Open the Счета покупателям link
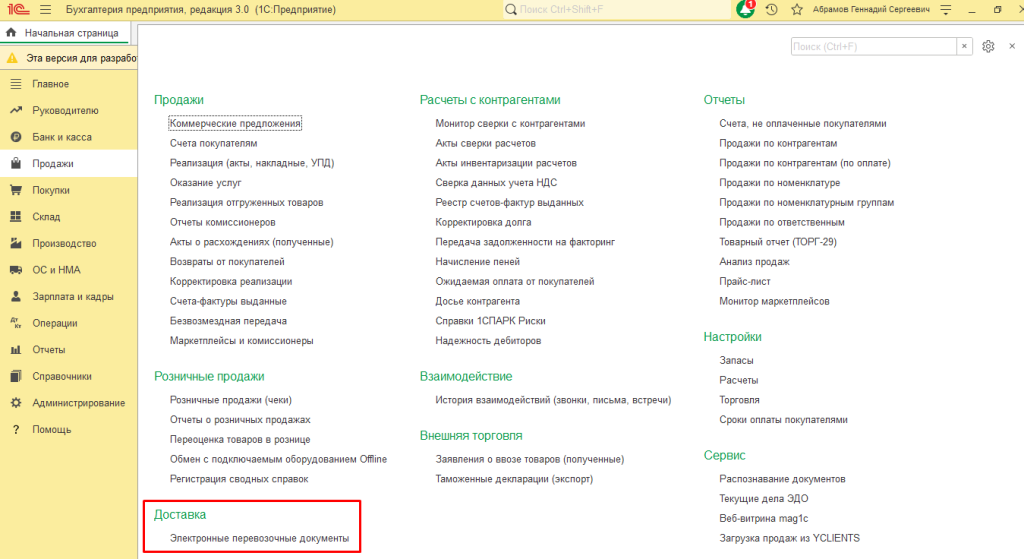 214,143
